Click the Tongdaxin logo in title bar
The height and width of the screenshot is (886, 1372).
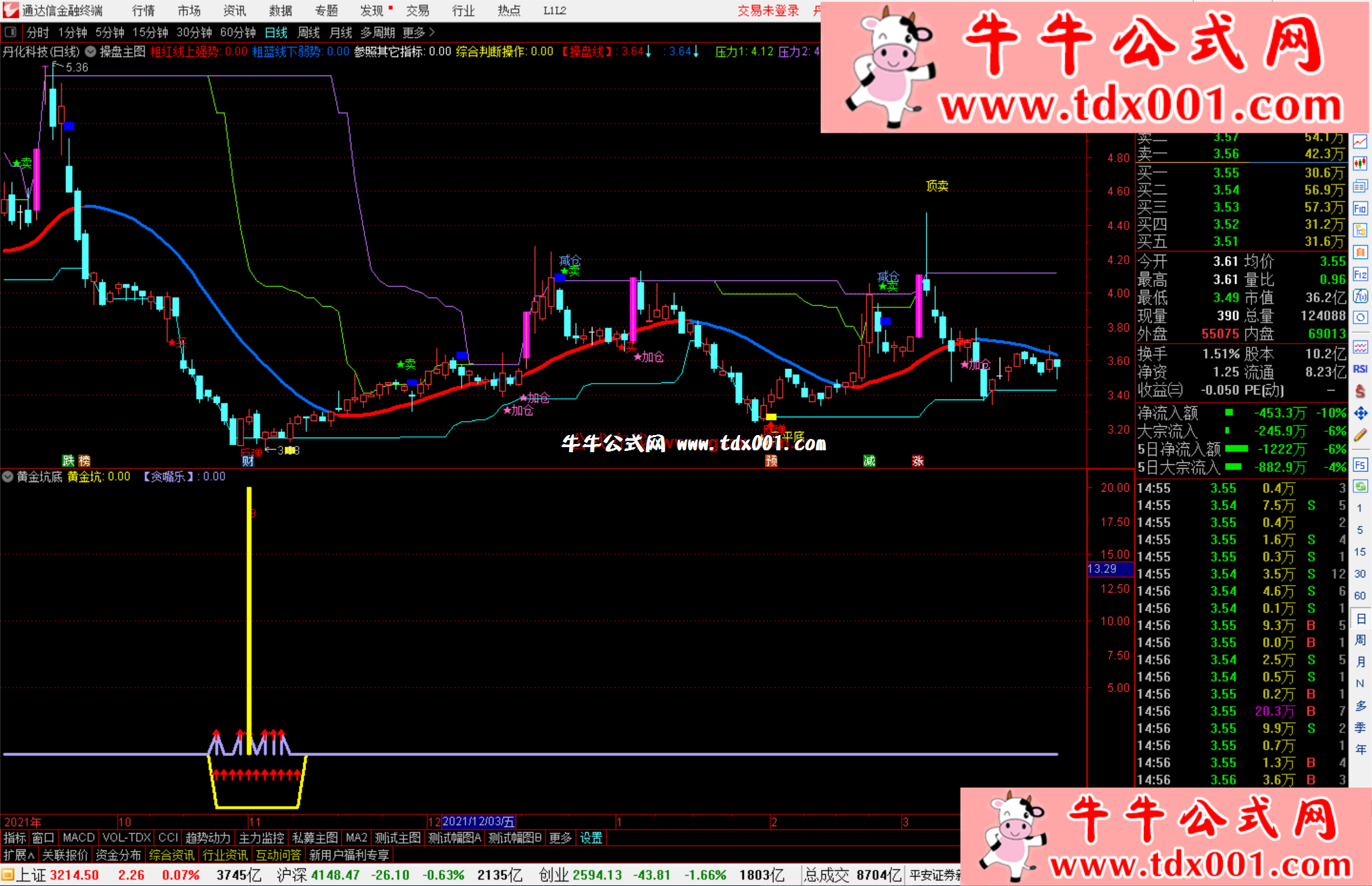click(x=10, y=10)
